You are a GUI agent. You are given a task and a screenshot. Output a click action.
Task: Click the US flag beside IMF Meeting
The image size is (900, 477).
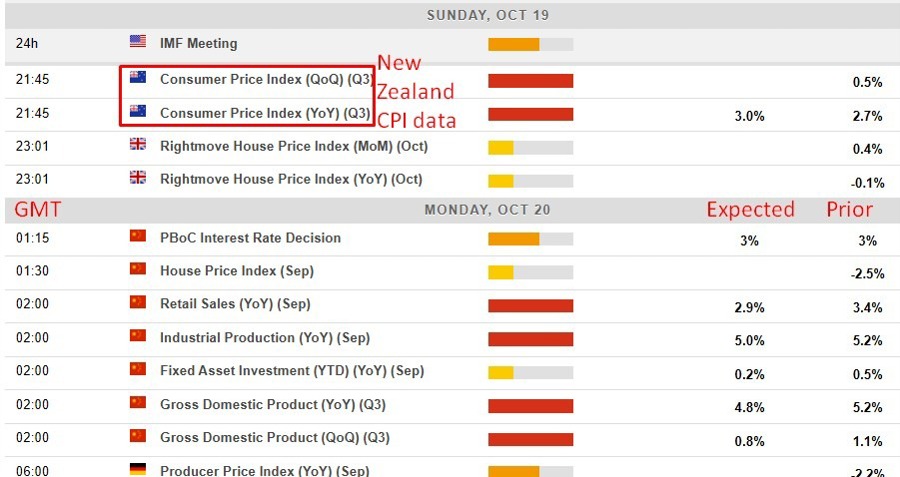tap(138, 42)
